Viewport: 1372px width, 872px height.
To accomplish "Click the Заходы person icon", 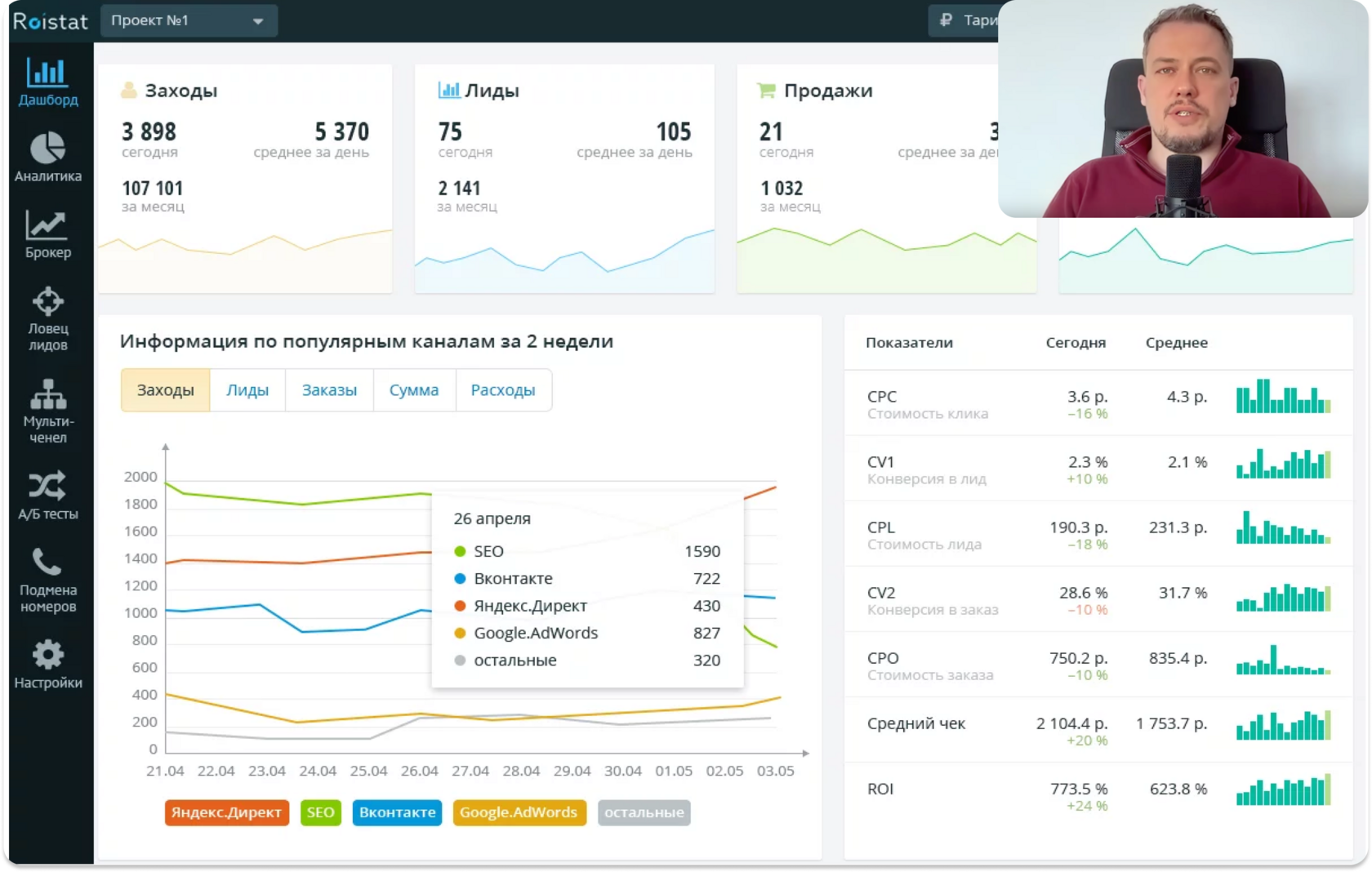I will click(x=128, y=90).
